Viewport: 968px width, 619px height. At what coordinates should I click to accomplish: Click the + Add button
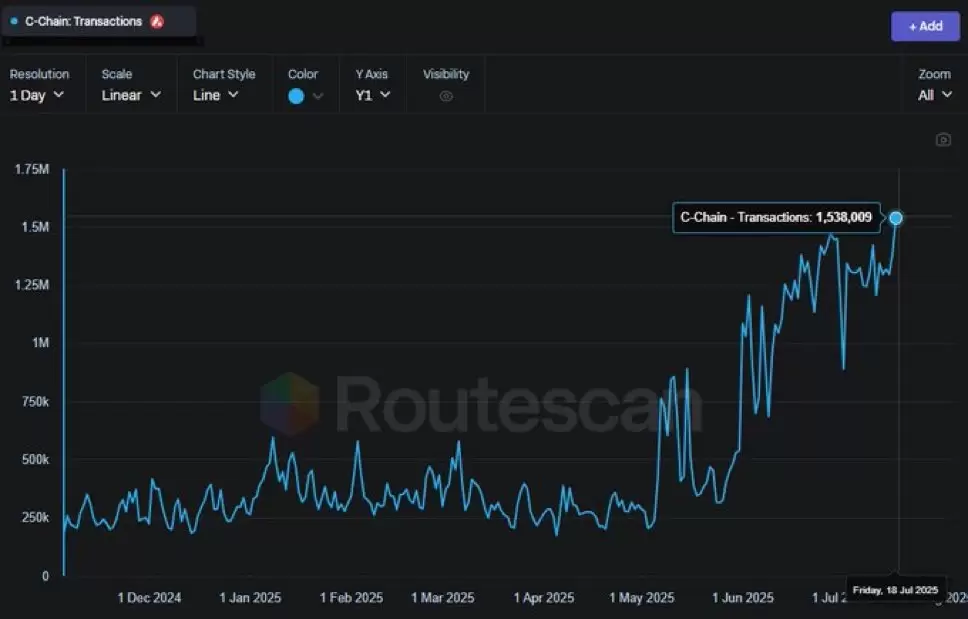click(925, 27)
